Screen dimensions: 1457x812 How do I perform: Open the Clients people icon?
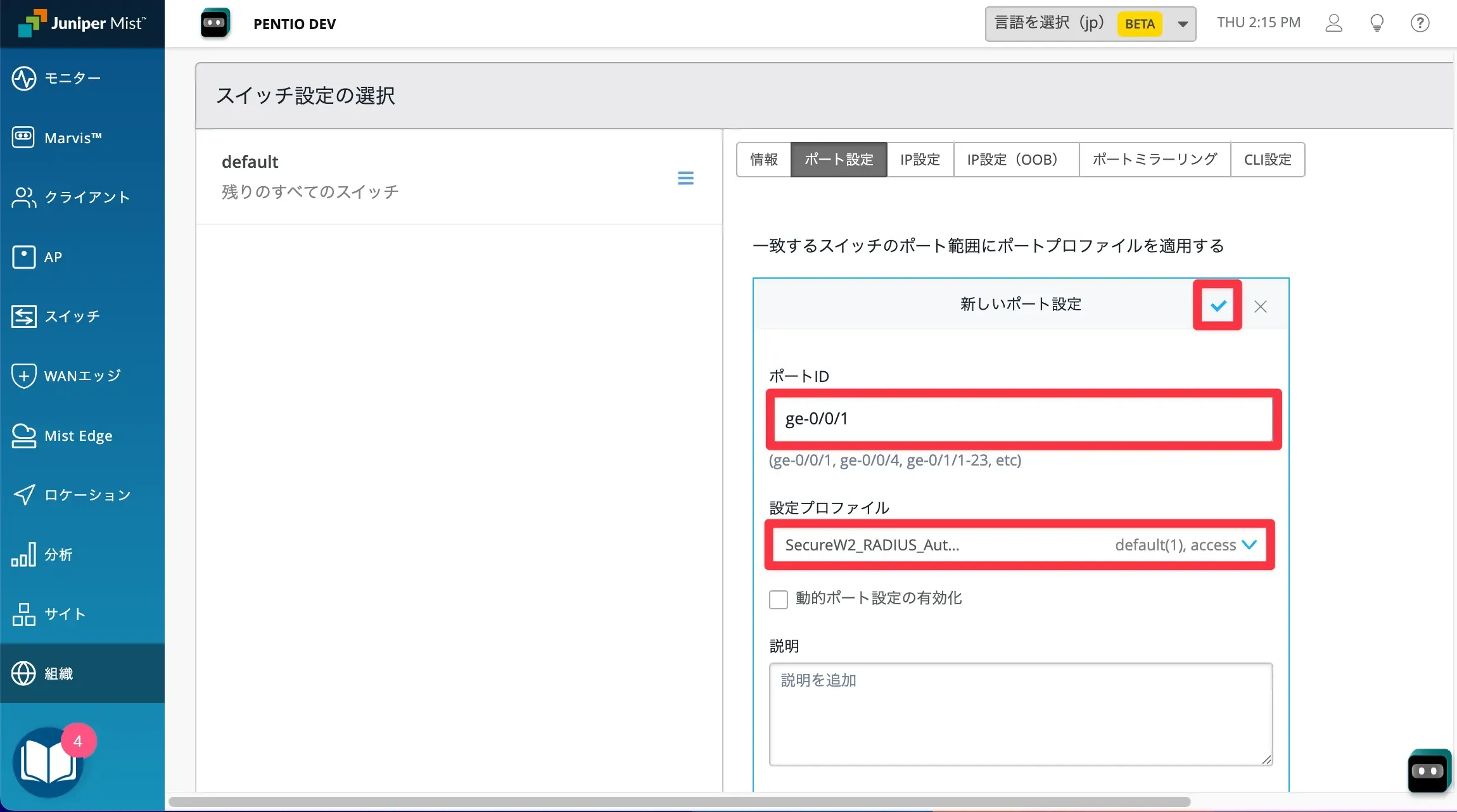point(24,197)
